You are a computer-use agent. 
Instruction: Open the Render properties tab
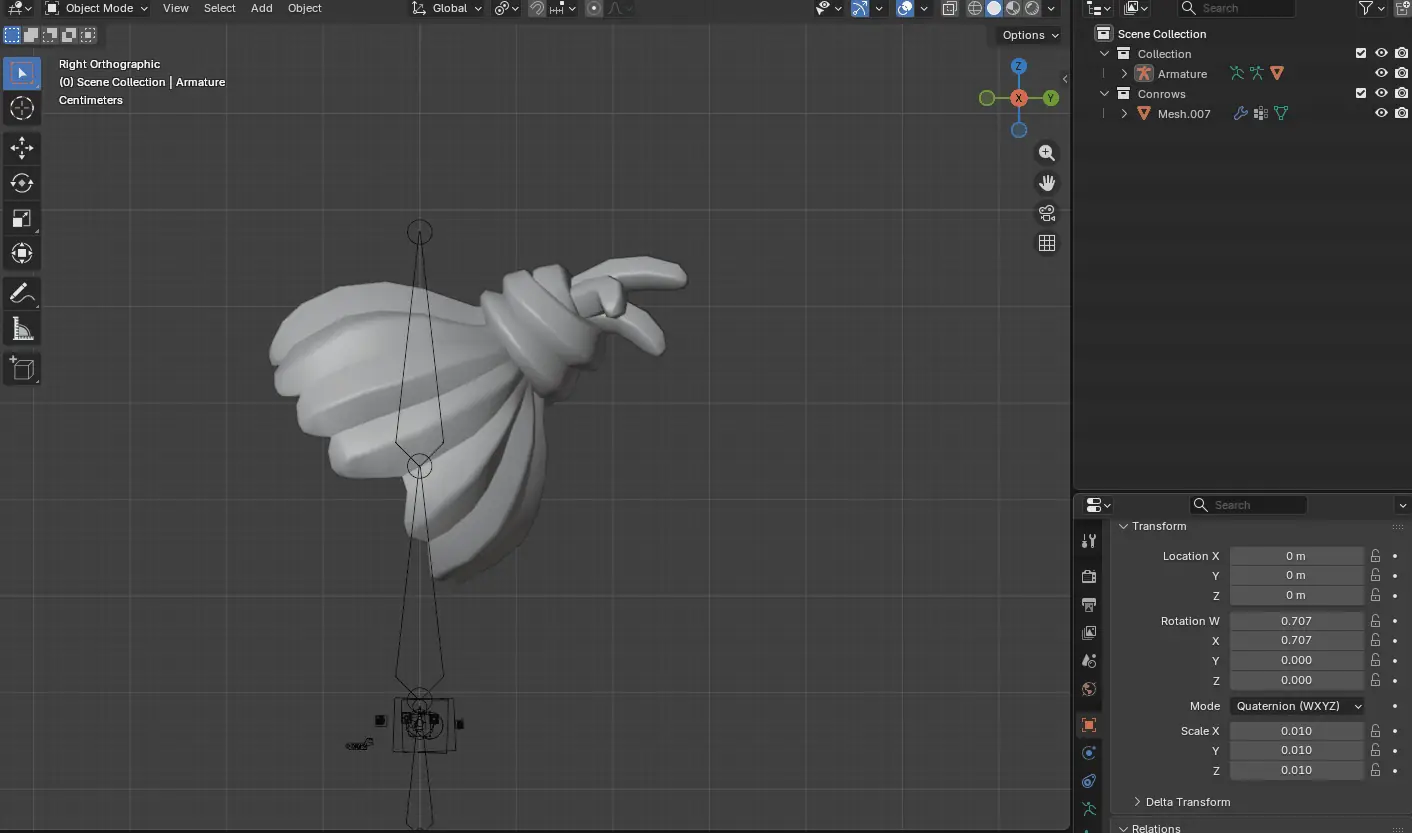tap(1089, 577)
